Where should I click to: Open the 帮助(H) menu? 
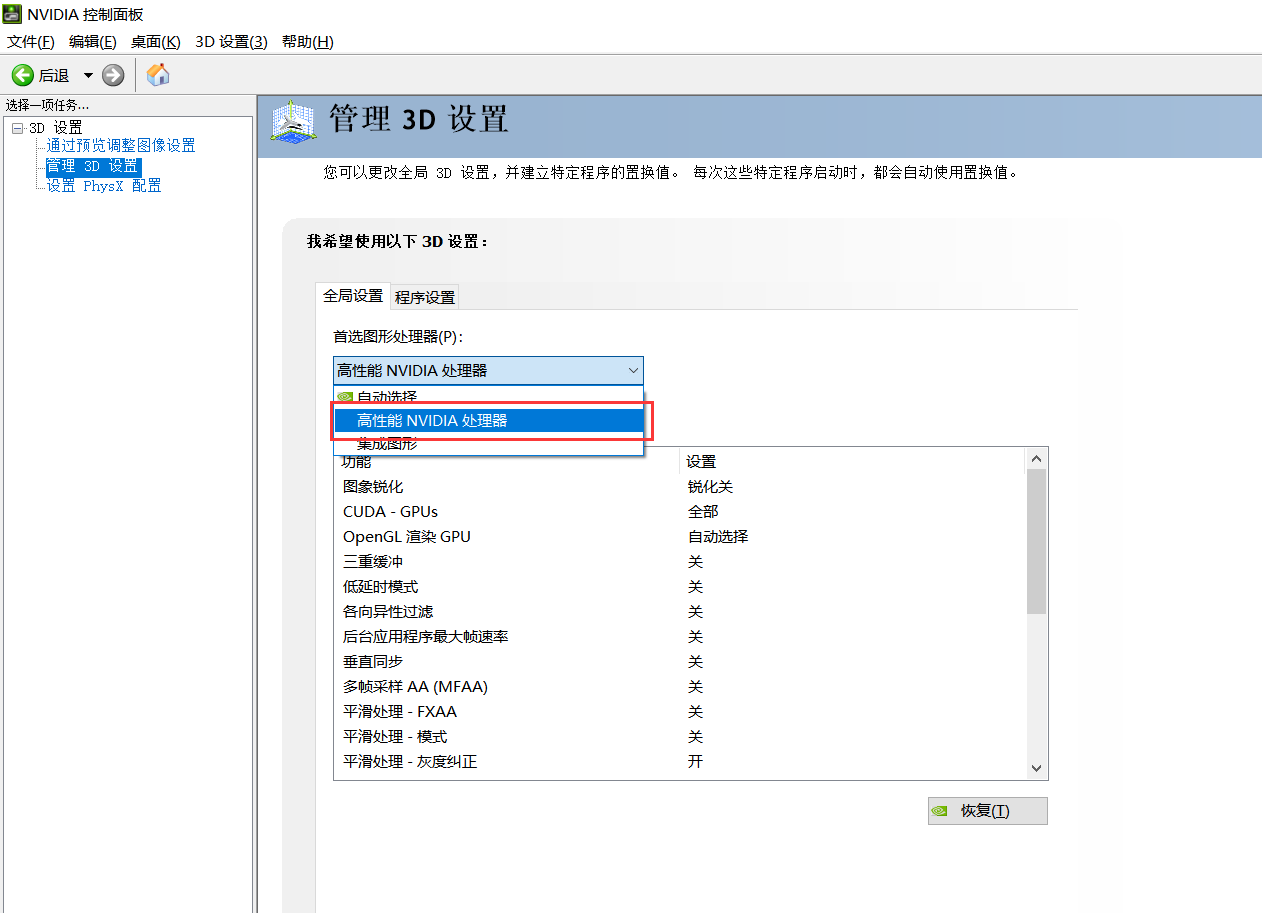(307, 41)
